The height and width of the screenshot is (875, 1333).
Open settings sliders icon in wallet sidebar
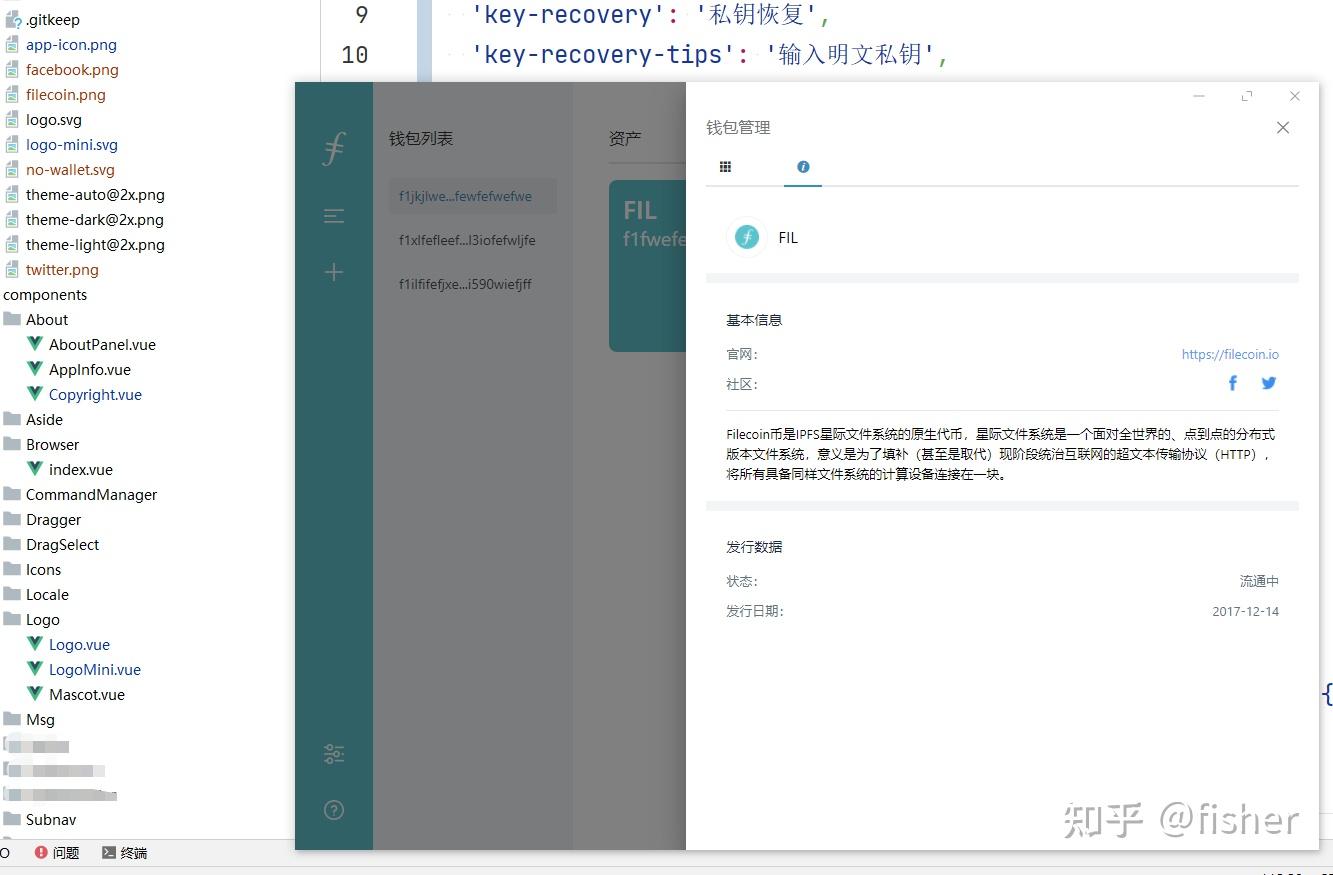click(x=334, y=754)
